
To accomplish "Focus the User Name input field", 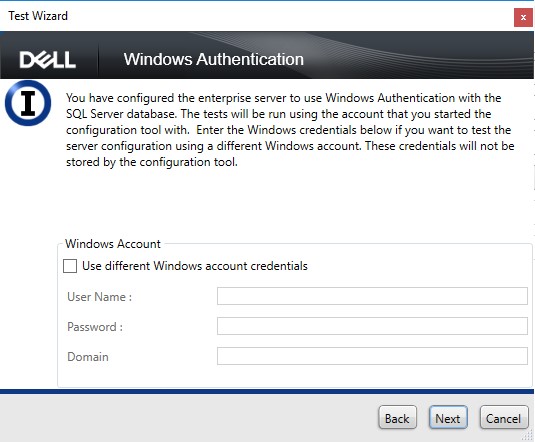I will pos(372,296).
